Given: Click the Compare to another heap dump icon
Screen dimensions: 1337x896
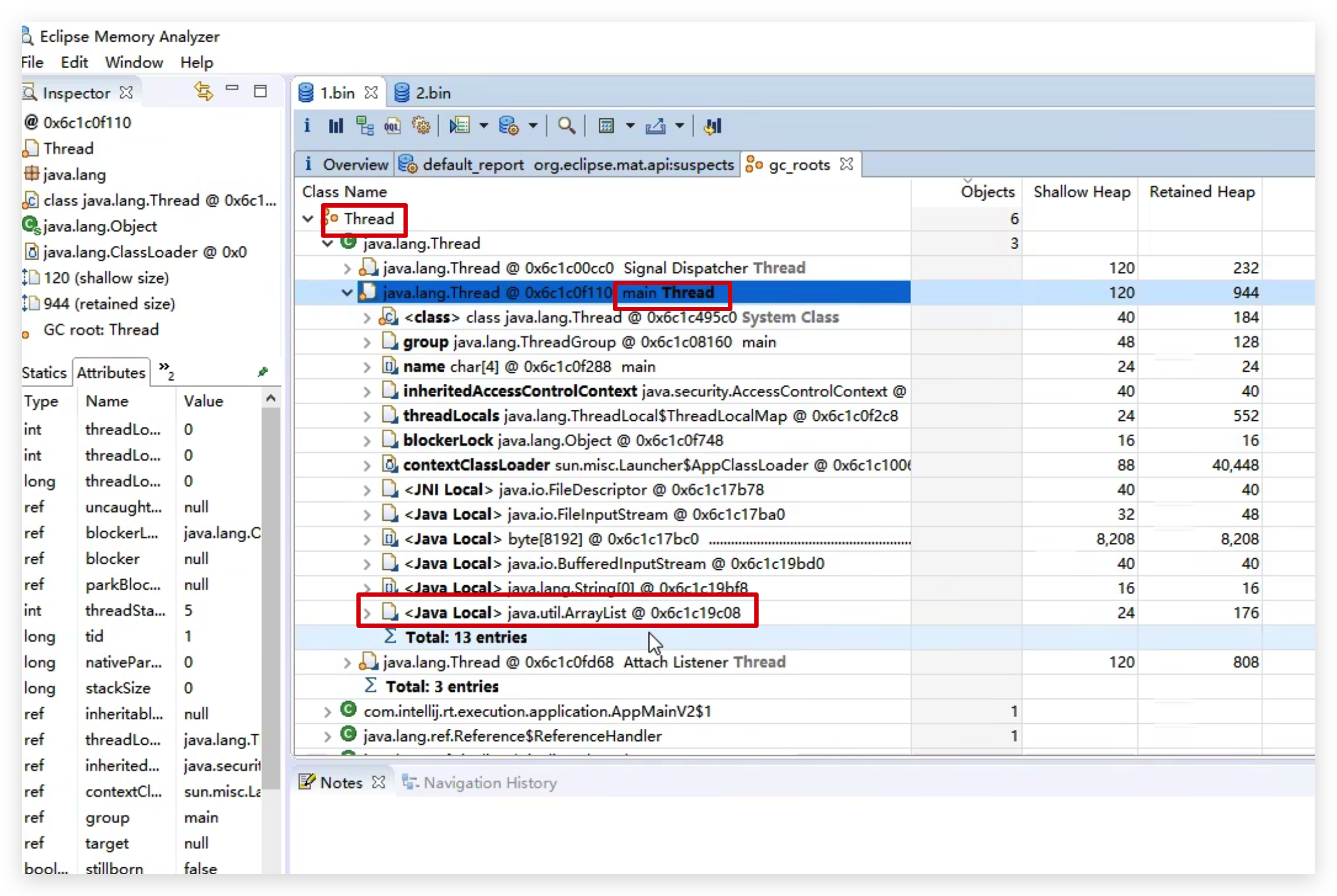Looking at the screenshot, I should [713, 126].
